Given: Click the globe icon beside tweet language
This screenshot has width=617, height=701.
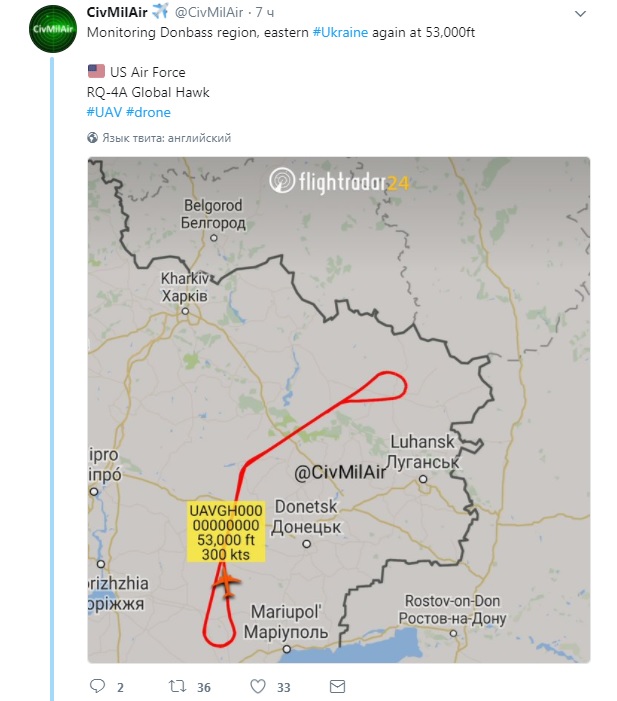Looking at the screenshot, I should (93, 138).
